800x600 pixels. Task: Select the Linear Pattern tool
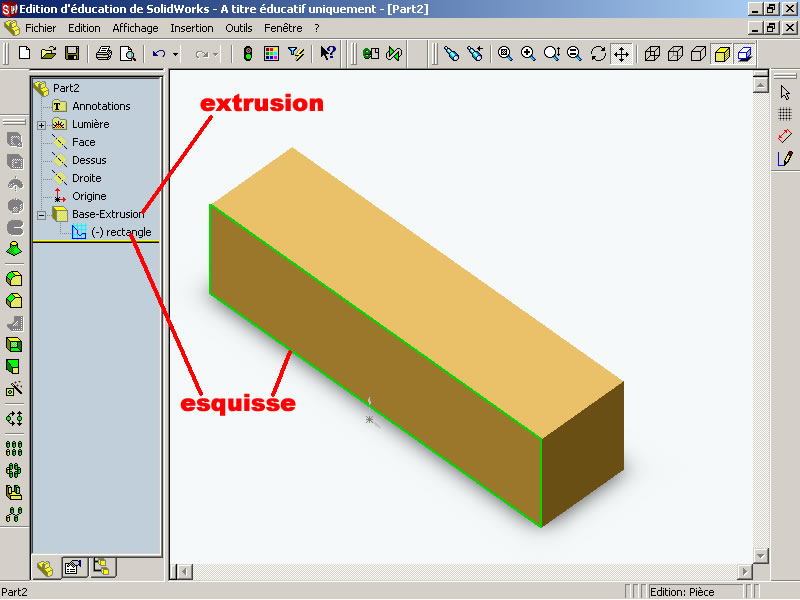tap(14, 448)
